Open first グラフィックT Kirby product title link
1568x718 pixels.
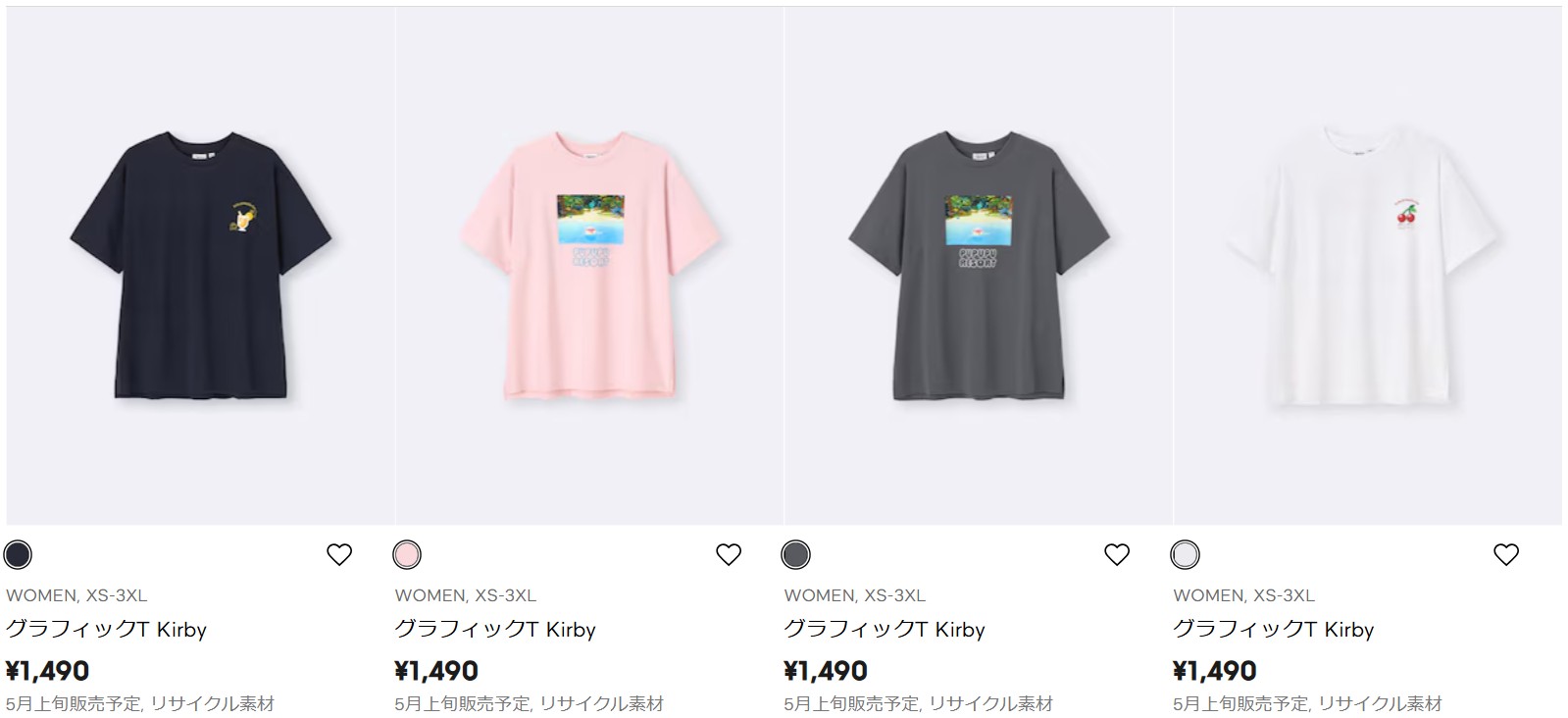(106, 630)
